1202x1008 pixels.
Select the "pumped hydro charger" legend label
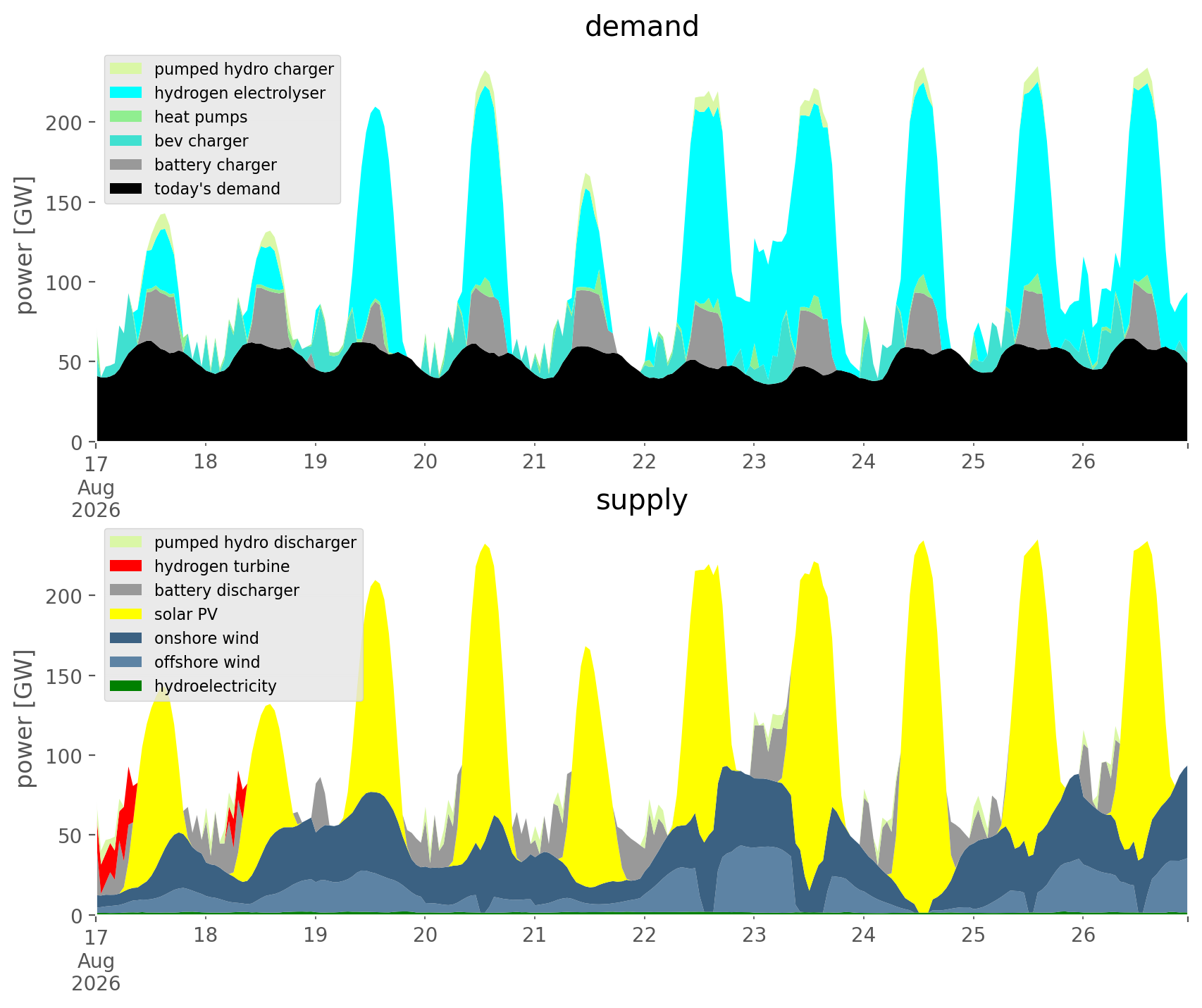tap(244, 70)
